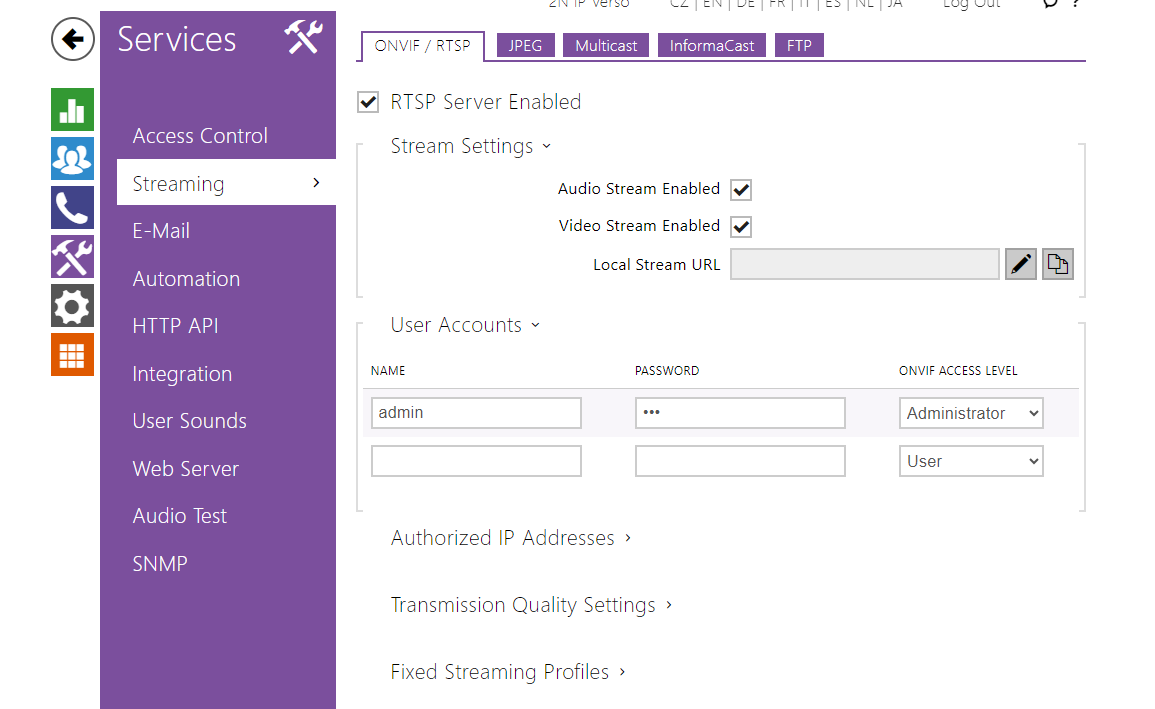Viewport: 1155px width, 709px height.
Task: Open the Hardware gear icon
Action: [72, 305]
